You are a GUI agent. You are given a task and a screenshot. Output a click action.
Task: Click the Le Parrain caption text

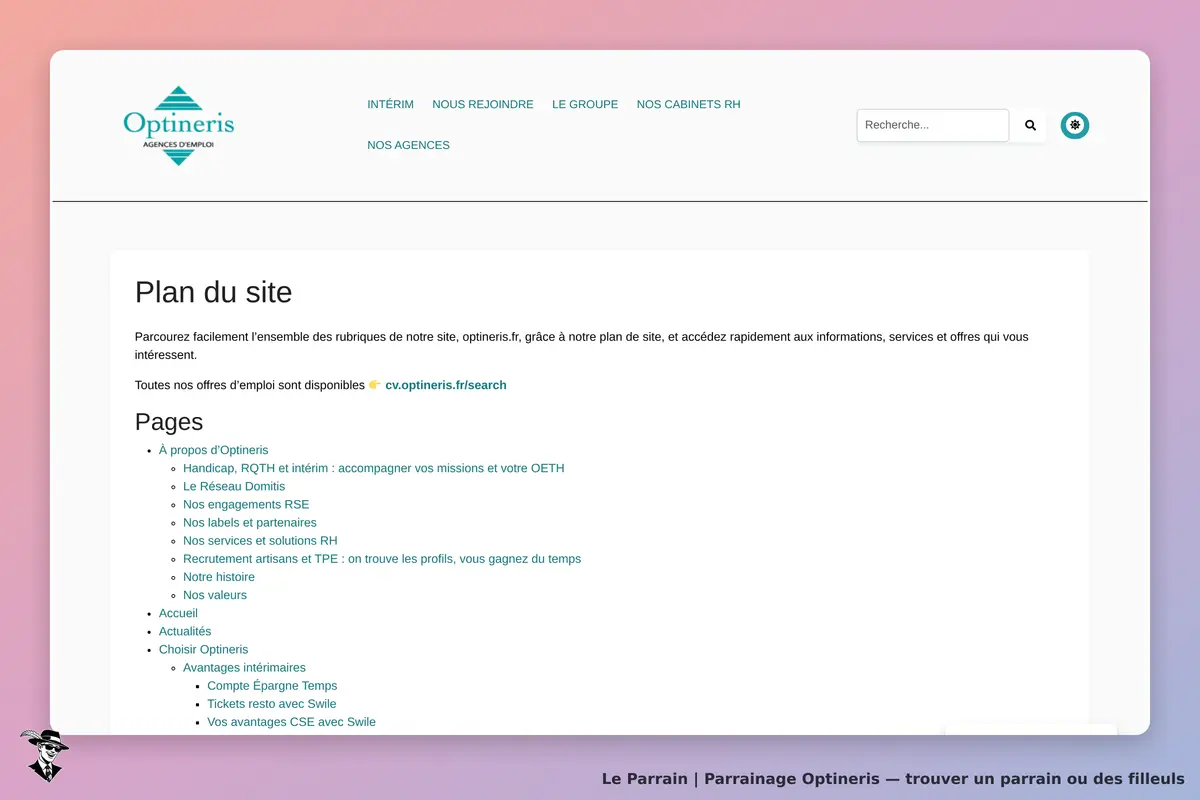pyautogui.click(x=893, y=778)
